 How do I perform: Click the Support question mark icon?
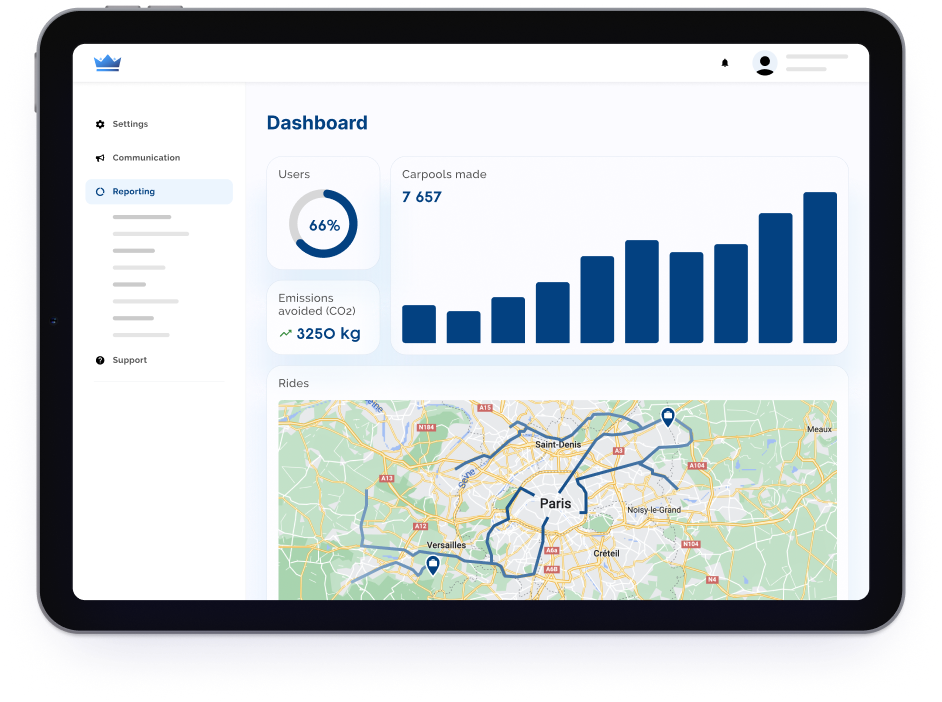[x=100, y=360]
